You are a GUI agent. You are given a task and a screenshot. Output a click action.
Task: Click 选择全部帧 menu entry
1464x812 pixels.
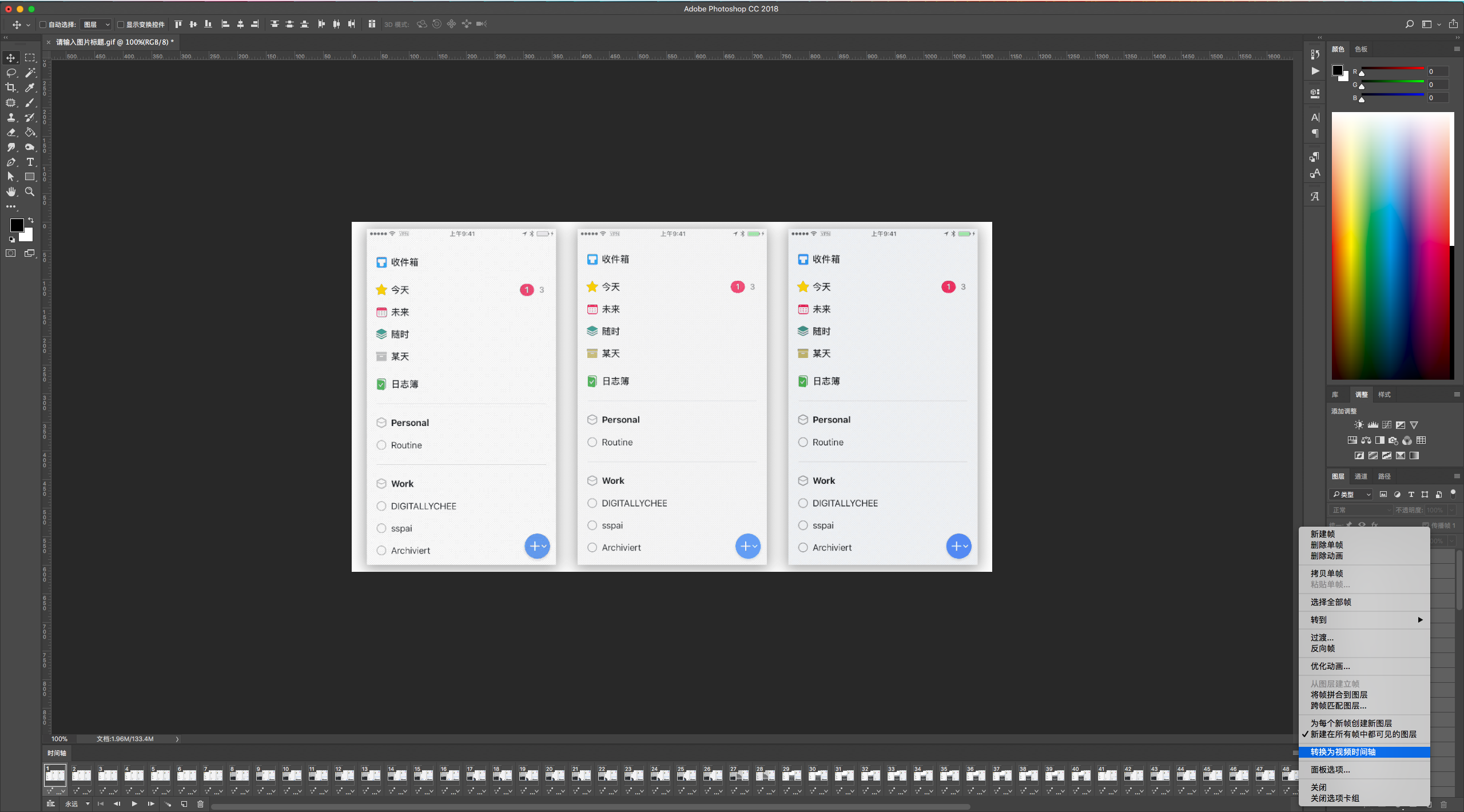click(1331, 602)
